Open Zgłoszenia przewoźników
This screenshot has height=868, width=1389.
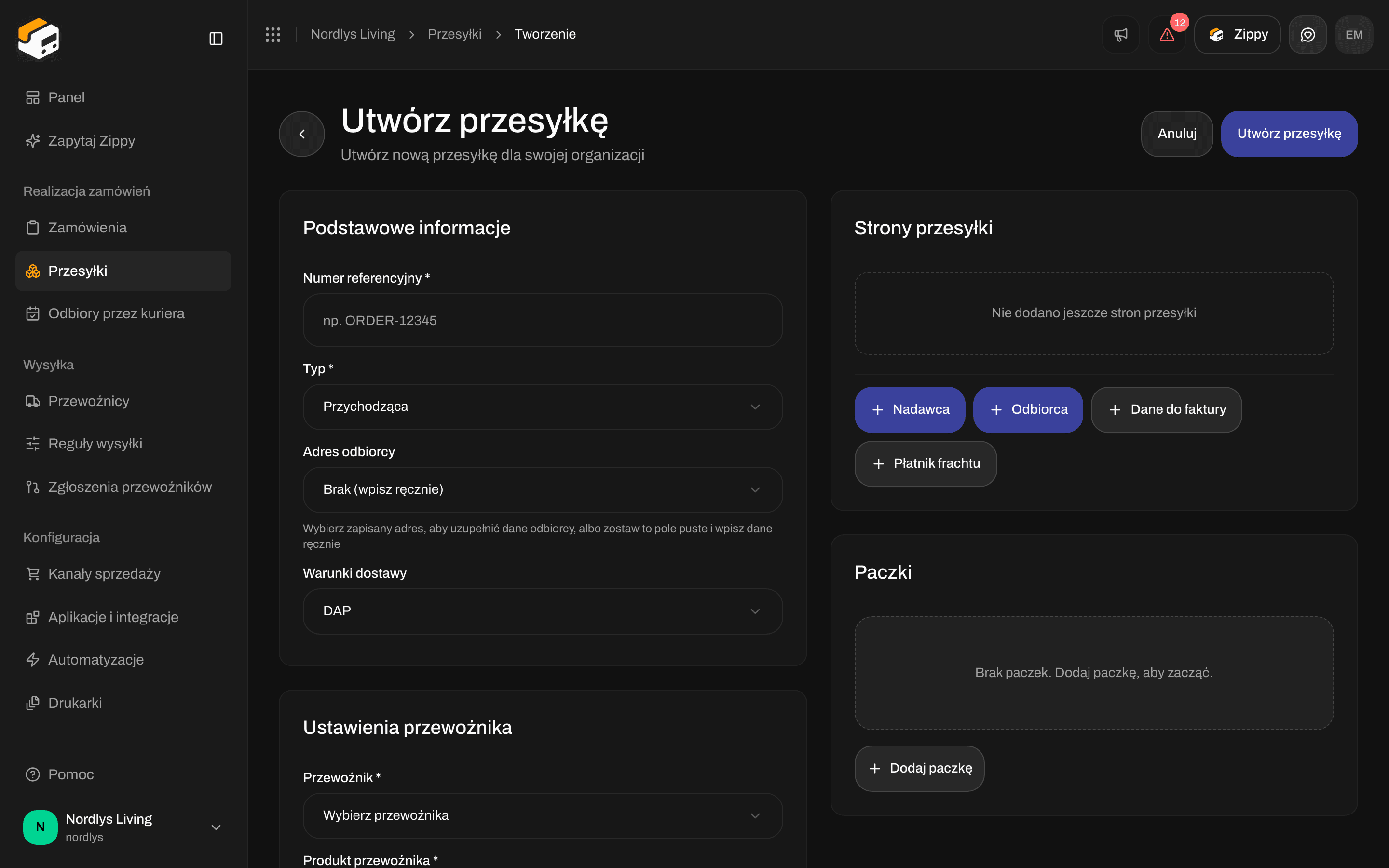pos(123,487)
